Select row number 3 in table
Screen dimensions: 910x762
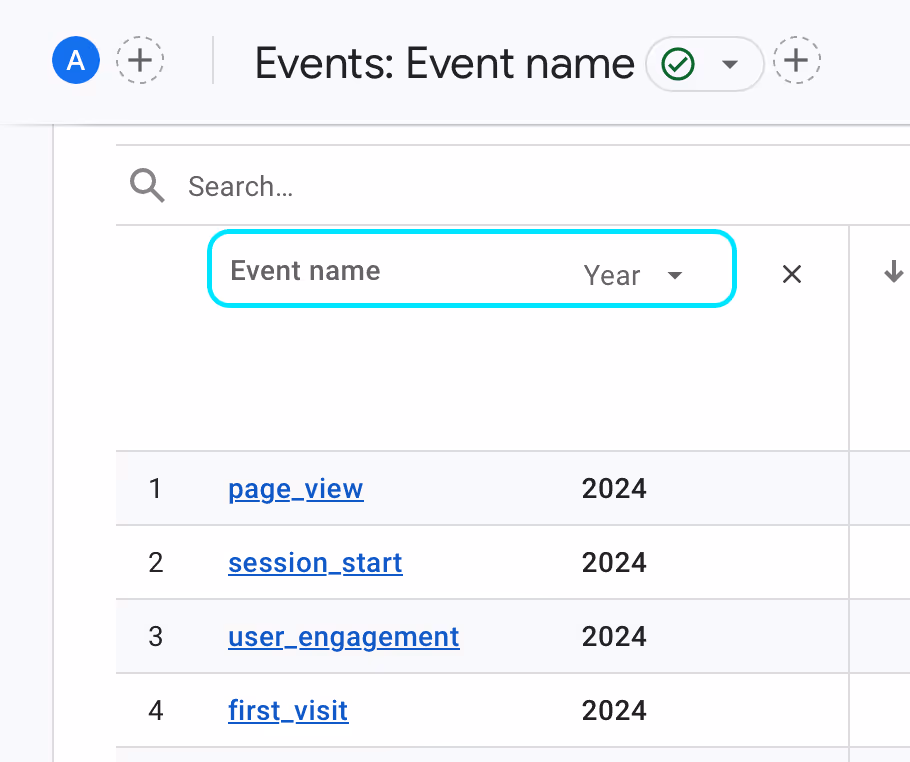155,637
